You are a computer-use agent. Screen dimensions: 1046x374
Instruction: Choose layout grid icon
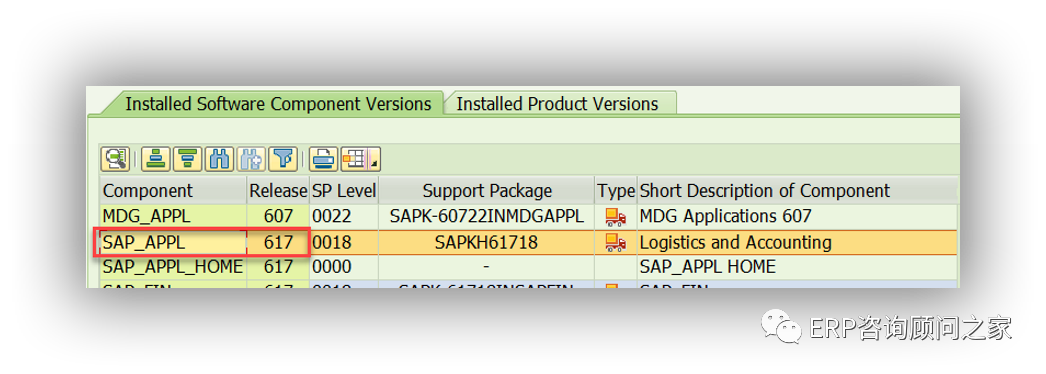(x=354, y=159)
